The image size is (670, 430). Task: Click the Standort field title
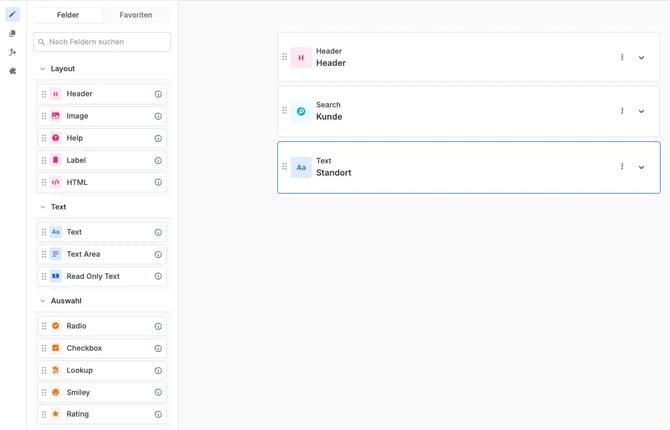[334, 173]
